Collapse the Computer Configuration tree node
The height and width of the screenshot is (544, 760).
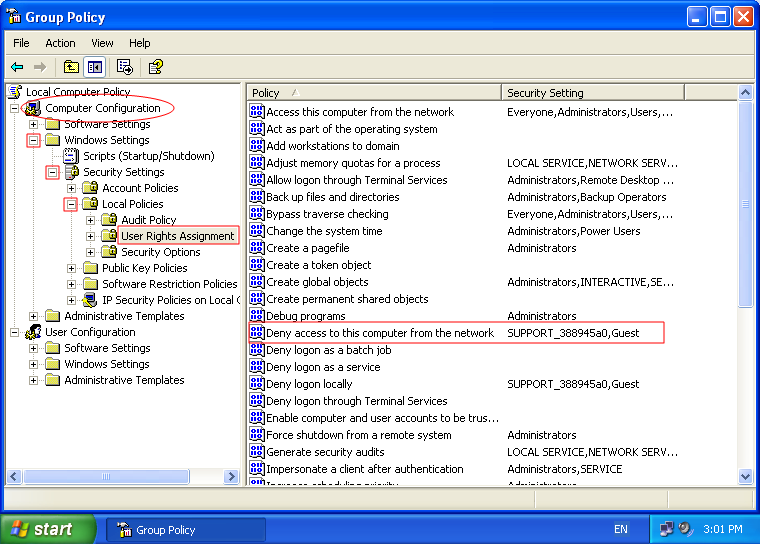click(x=14, y=108)
